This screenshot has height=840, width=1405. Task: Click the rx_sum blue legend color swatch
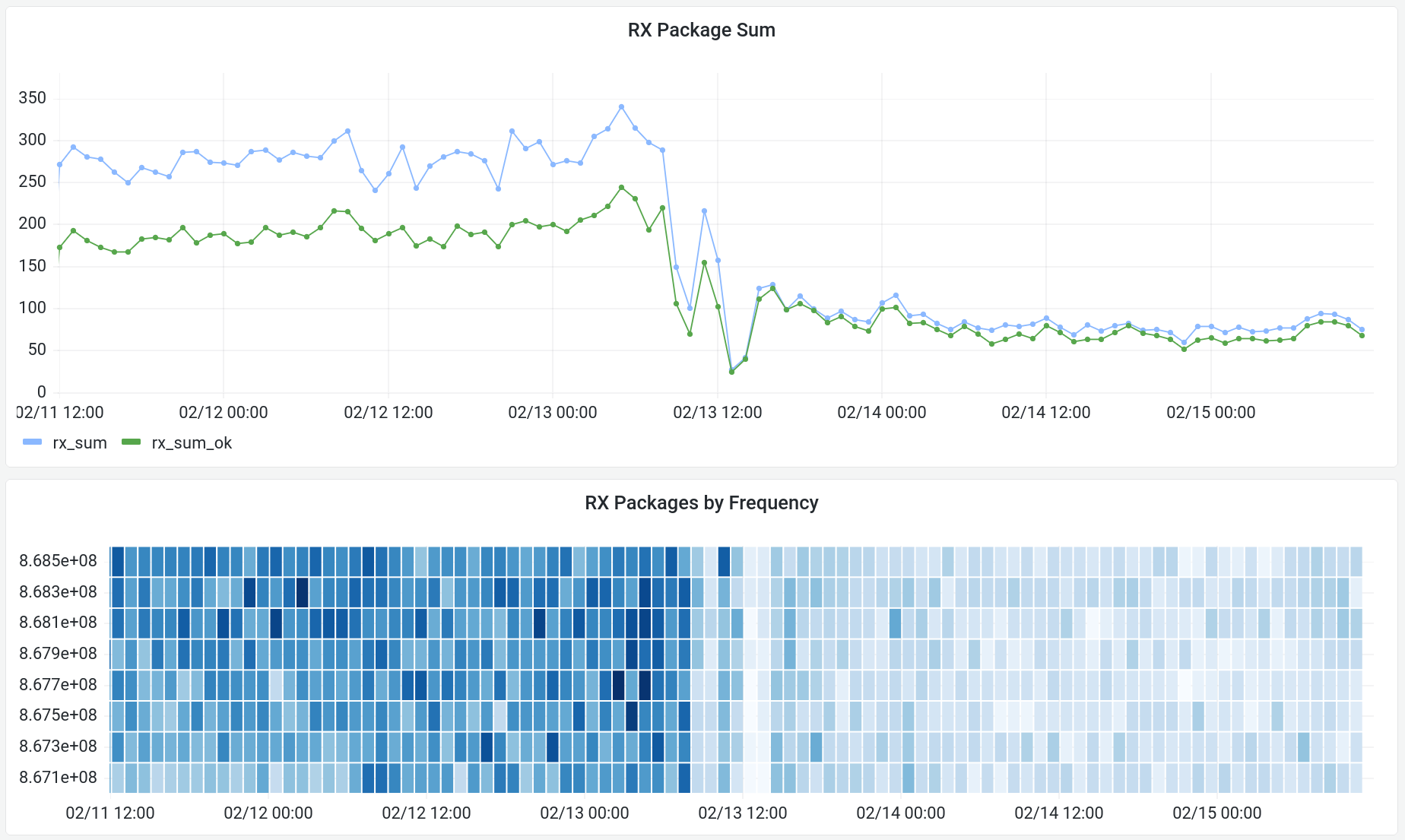[x=32, y=442]
